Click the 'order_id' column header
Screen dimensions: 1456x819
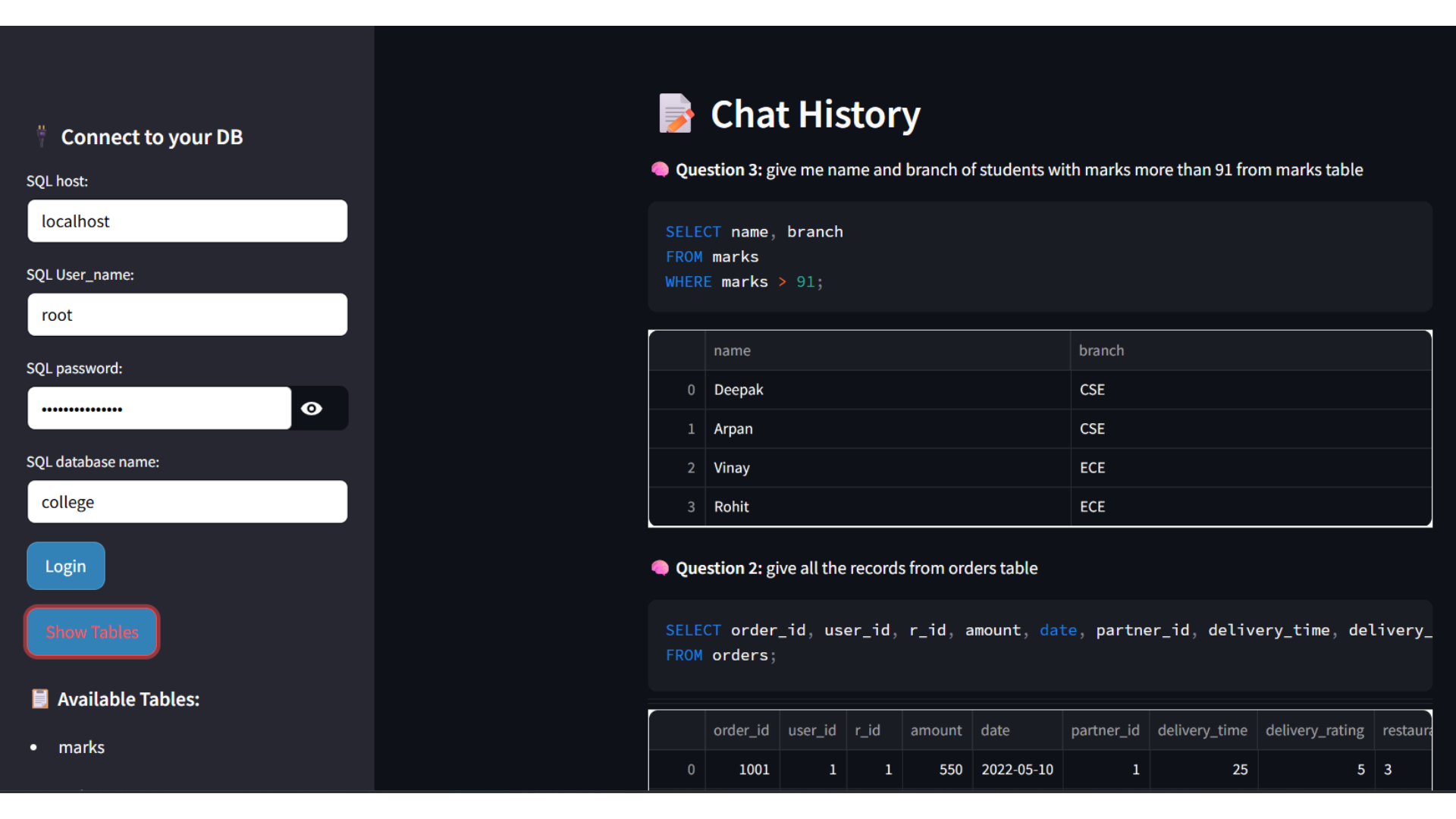(x=742, y=730)
